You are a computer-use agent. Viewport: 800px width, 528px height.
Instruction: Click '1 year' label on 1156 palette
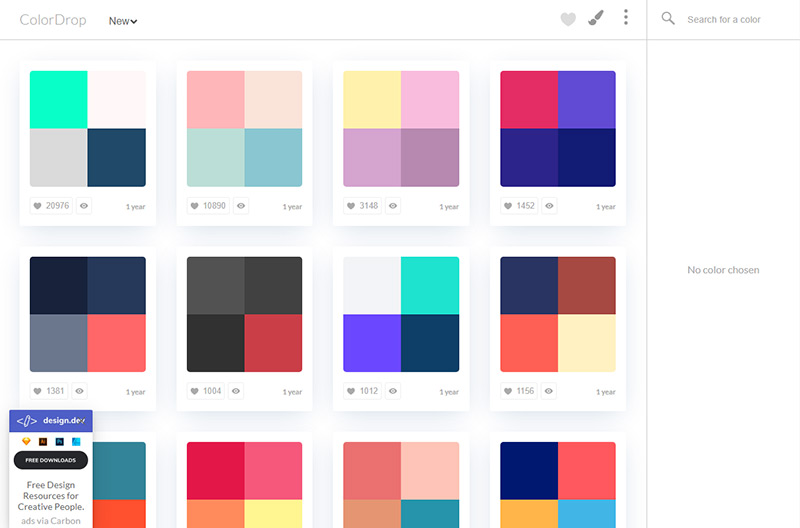606,392
